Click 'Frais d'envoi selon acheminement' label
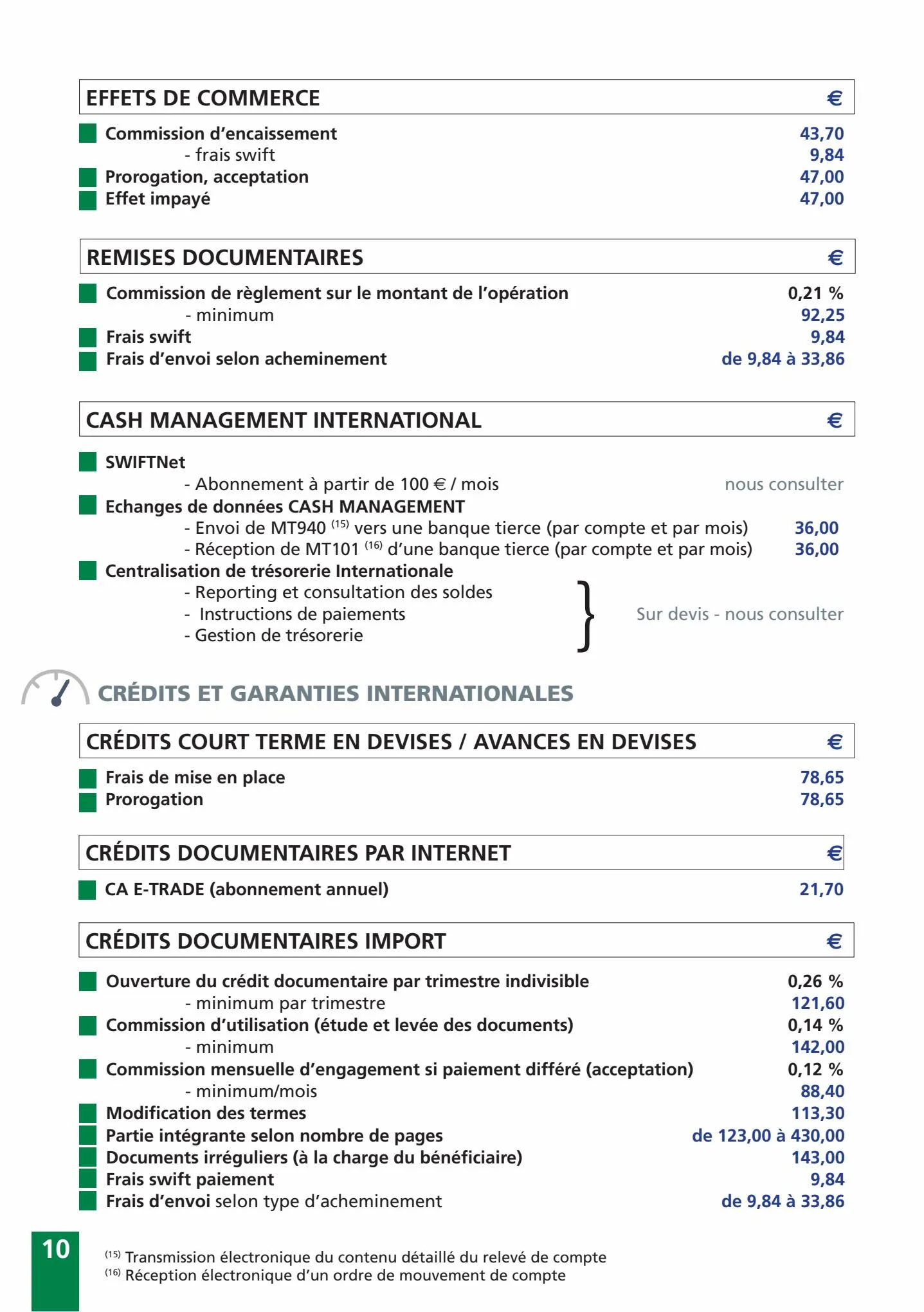 [x=246, y=359]
